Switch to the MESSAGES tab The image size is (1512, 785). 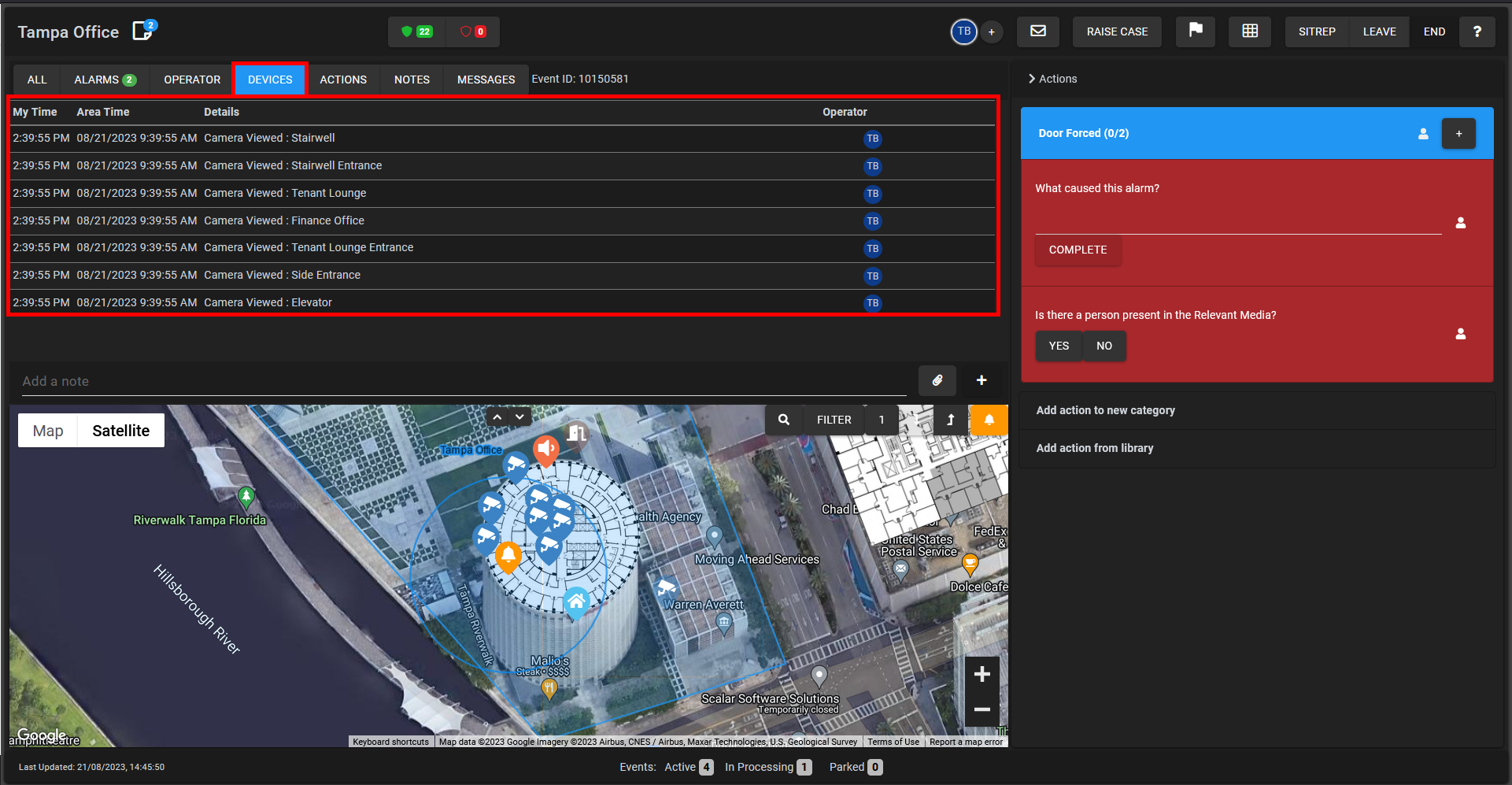click(x=486, y=80)
